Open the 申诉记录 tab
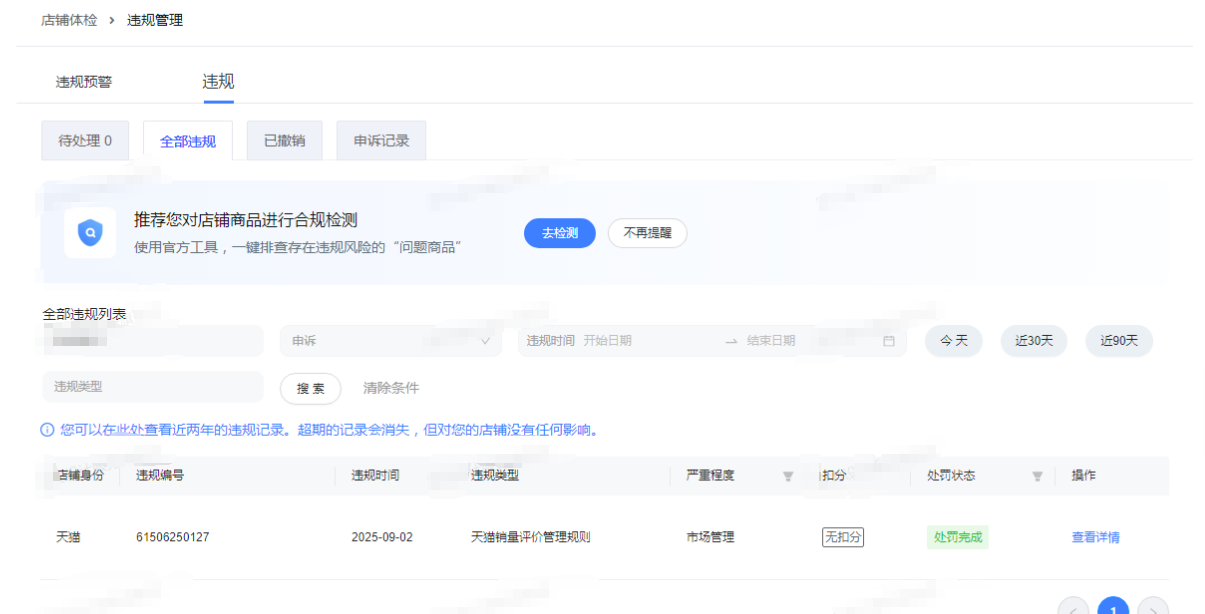Screen dimensions: 1205x614 pyautogui.click(x=381, y=141)
